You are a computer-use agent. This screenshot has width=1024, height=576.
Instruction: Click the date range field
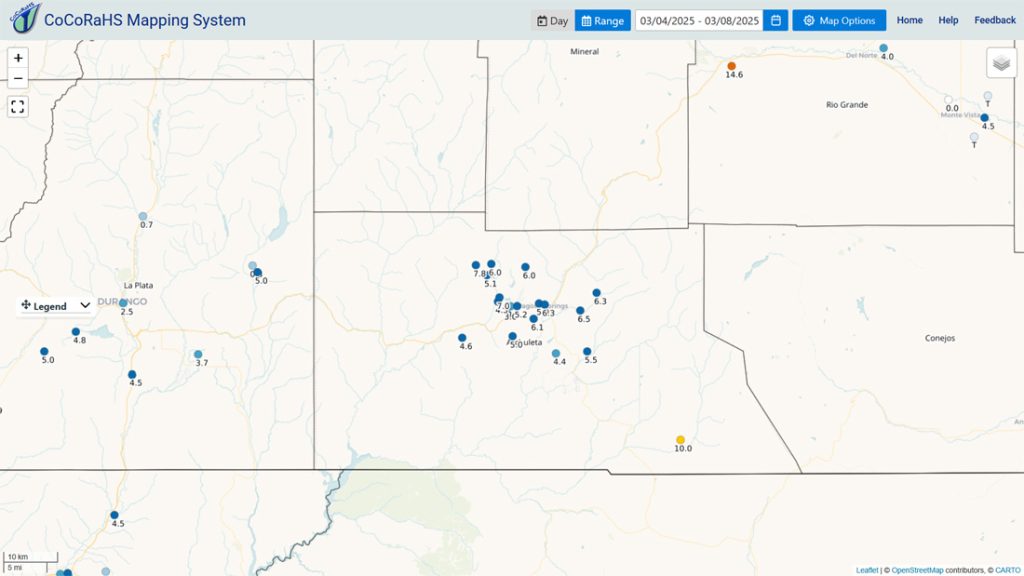pyautogui.click(x=699, y=20)
